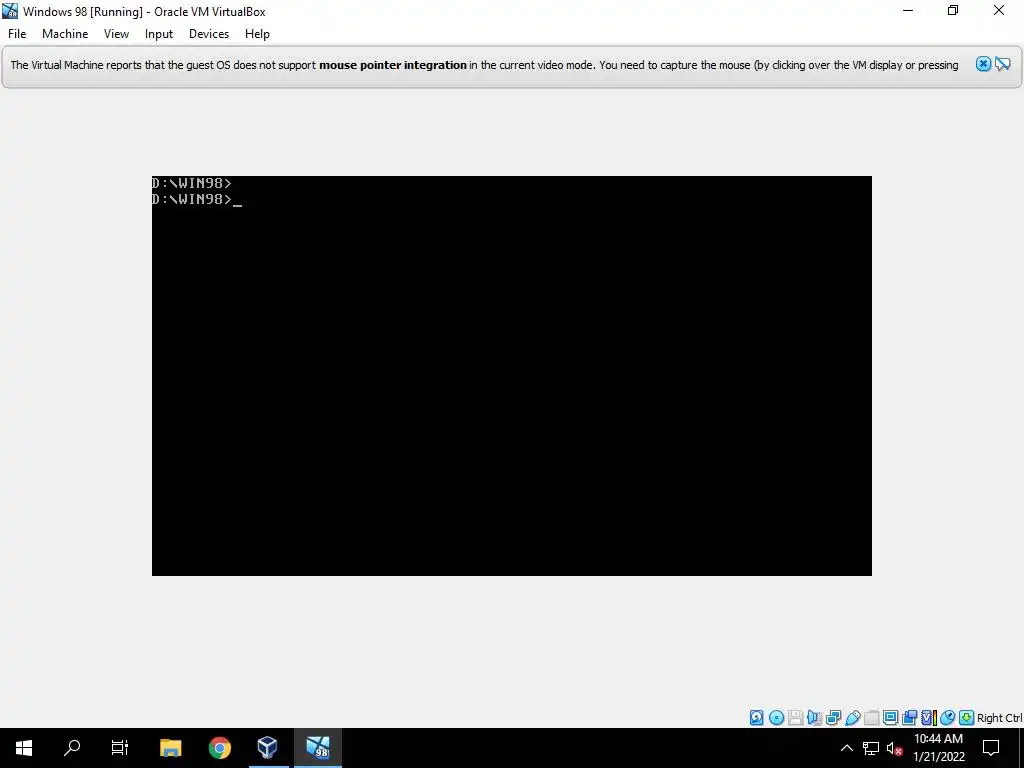
Task: Click the display status icon
Action: 890,718
